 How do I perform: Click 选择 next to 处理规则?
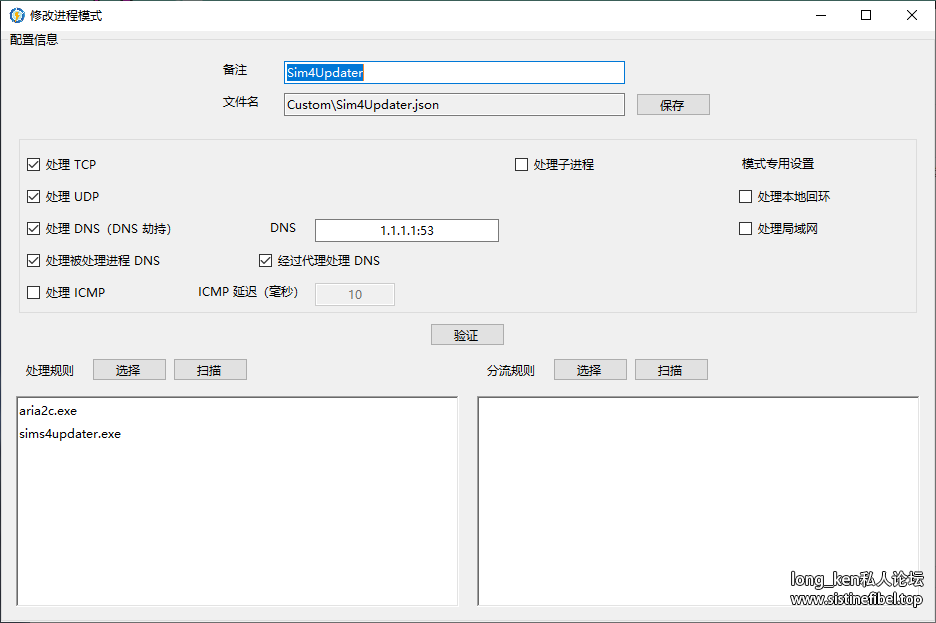coord(128,370)
